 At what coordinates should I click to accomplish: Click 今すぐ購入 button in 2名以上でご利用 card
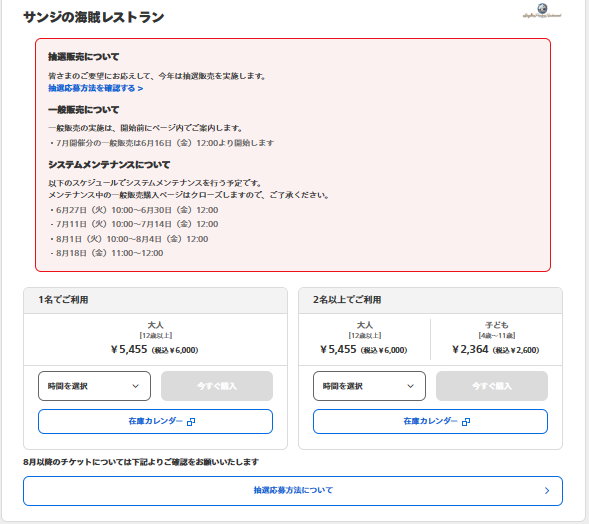click(492, 386)
